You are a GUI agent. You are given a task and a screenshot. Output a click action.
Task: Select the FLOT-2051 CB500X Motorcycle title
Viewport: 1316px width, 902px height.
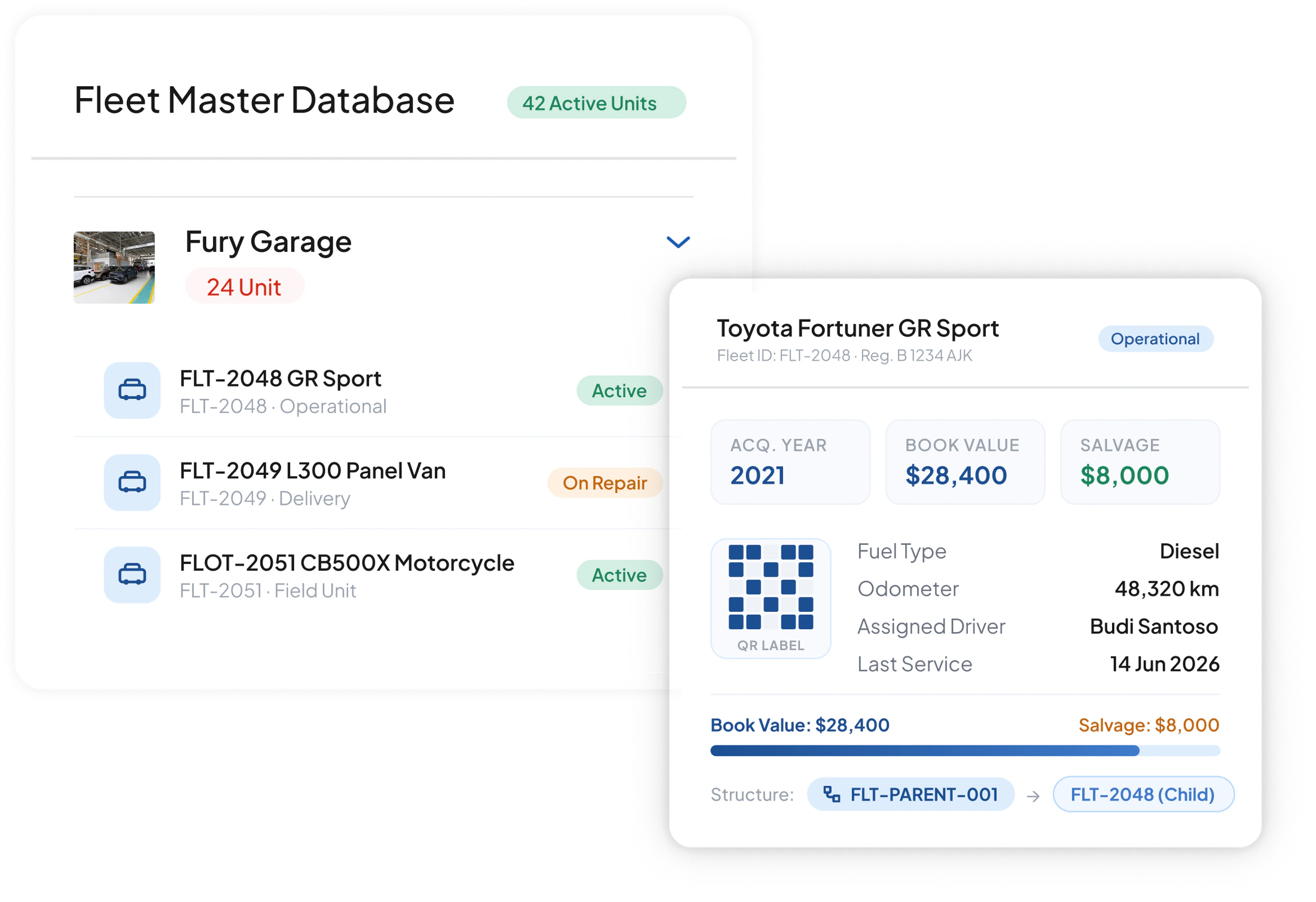[x=347, y=562]
